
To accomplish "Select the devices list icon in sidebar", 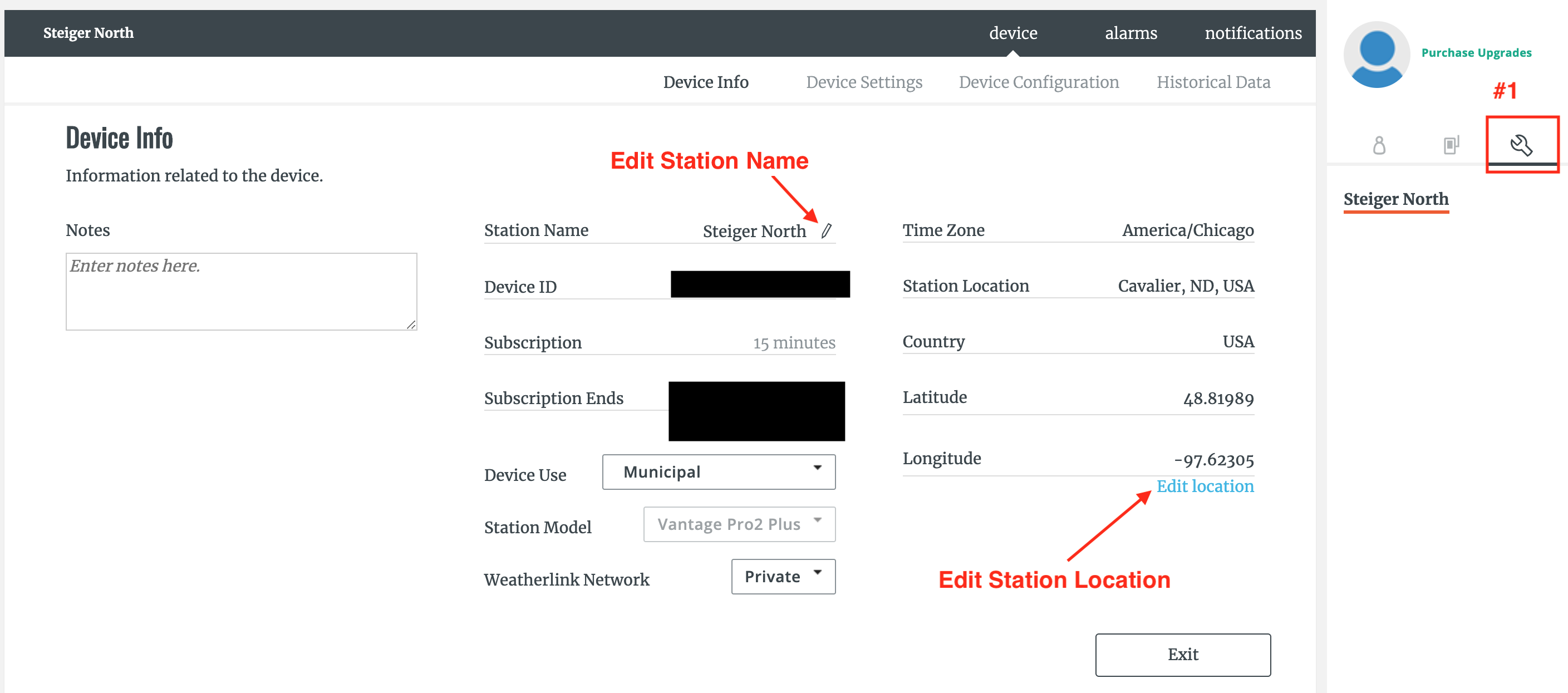I will 1451,145.
